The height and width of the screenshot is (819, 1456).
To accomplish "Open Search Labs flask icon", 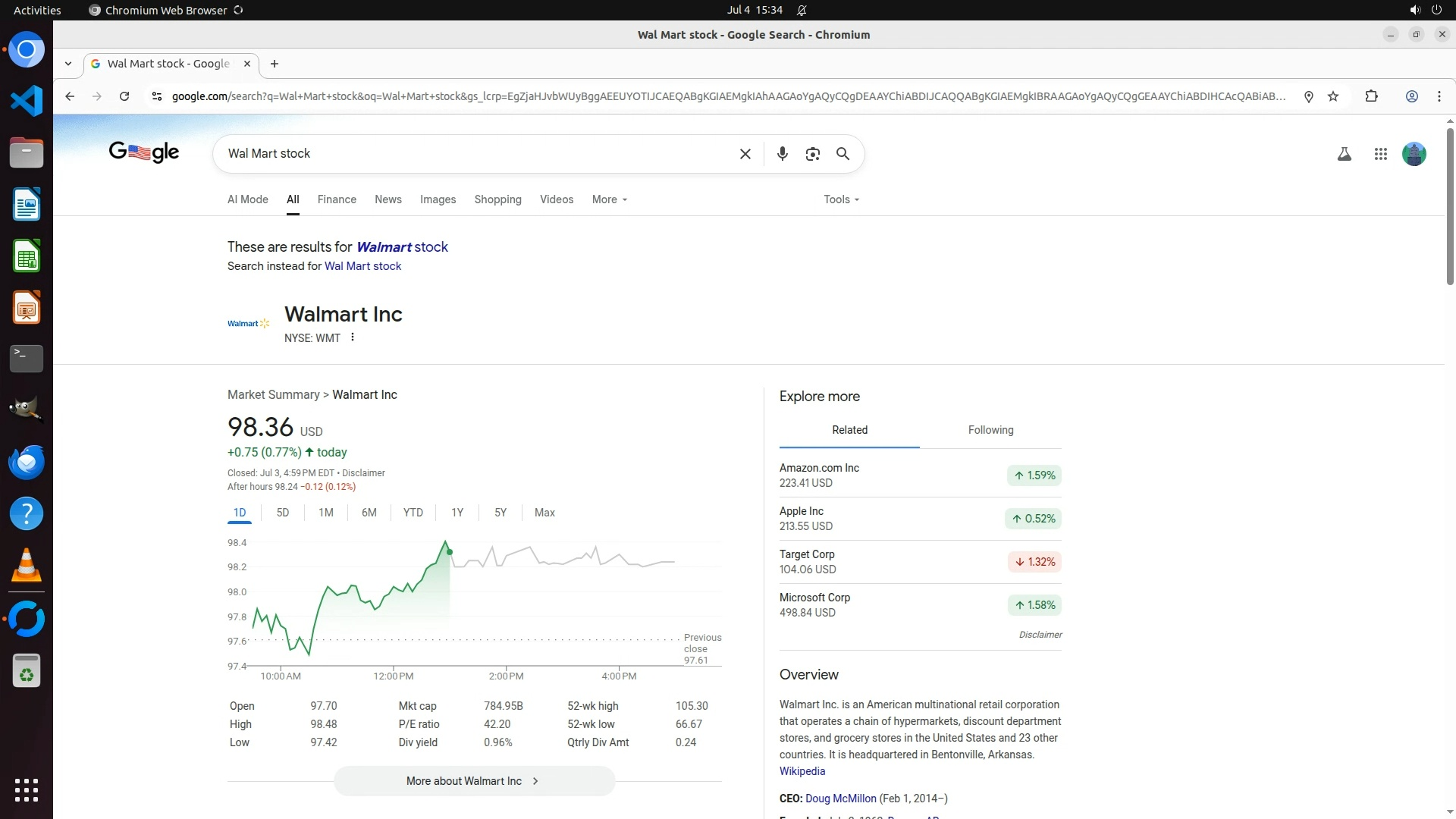I will [1344, 154].
